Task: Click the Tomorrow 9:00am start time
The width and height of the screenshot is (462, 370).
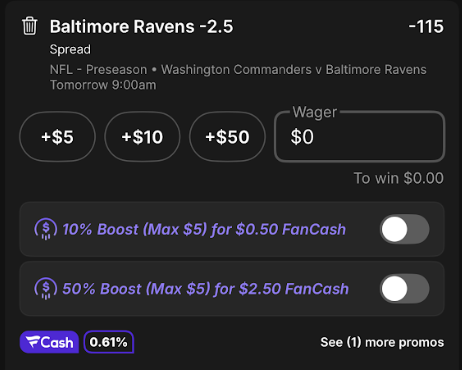Action: (103, 85)
